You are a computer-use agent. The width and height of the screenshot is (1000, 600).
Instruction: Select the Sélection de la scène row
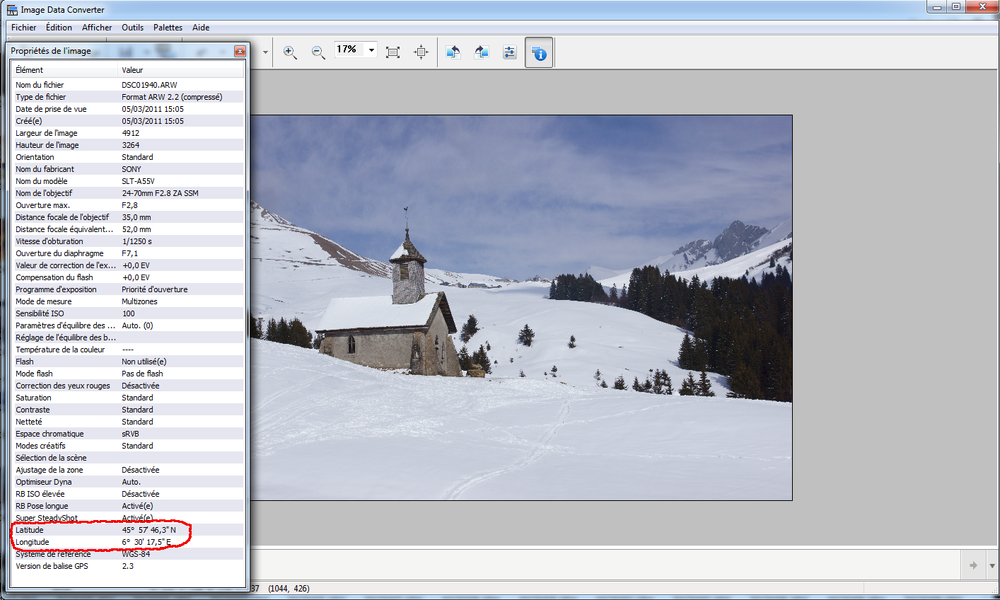(128, 458)
